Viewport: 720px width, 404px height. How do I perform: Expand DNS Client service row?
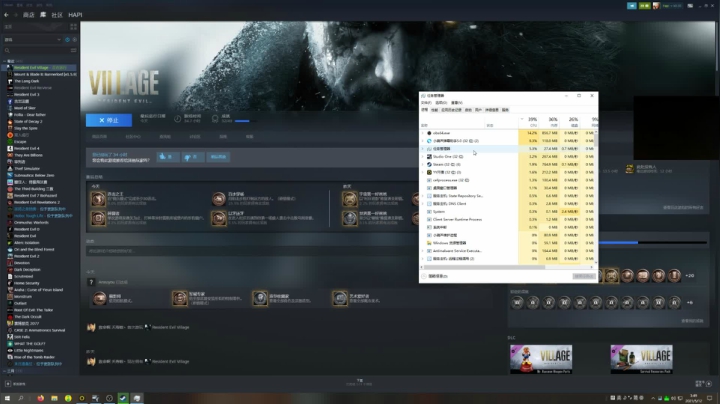click(x=423, y=204)
